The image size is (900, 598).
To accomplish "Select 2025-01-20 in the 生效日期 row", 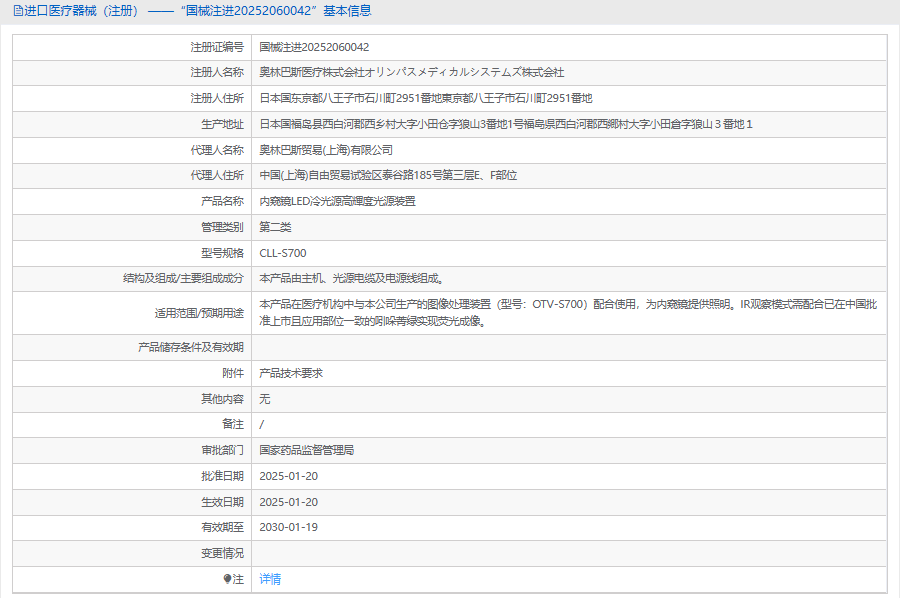I will (x=288, y=502).
